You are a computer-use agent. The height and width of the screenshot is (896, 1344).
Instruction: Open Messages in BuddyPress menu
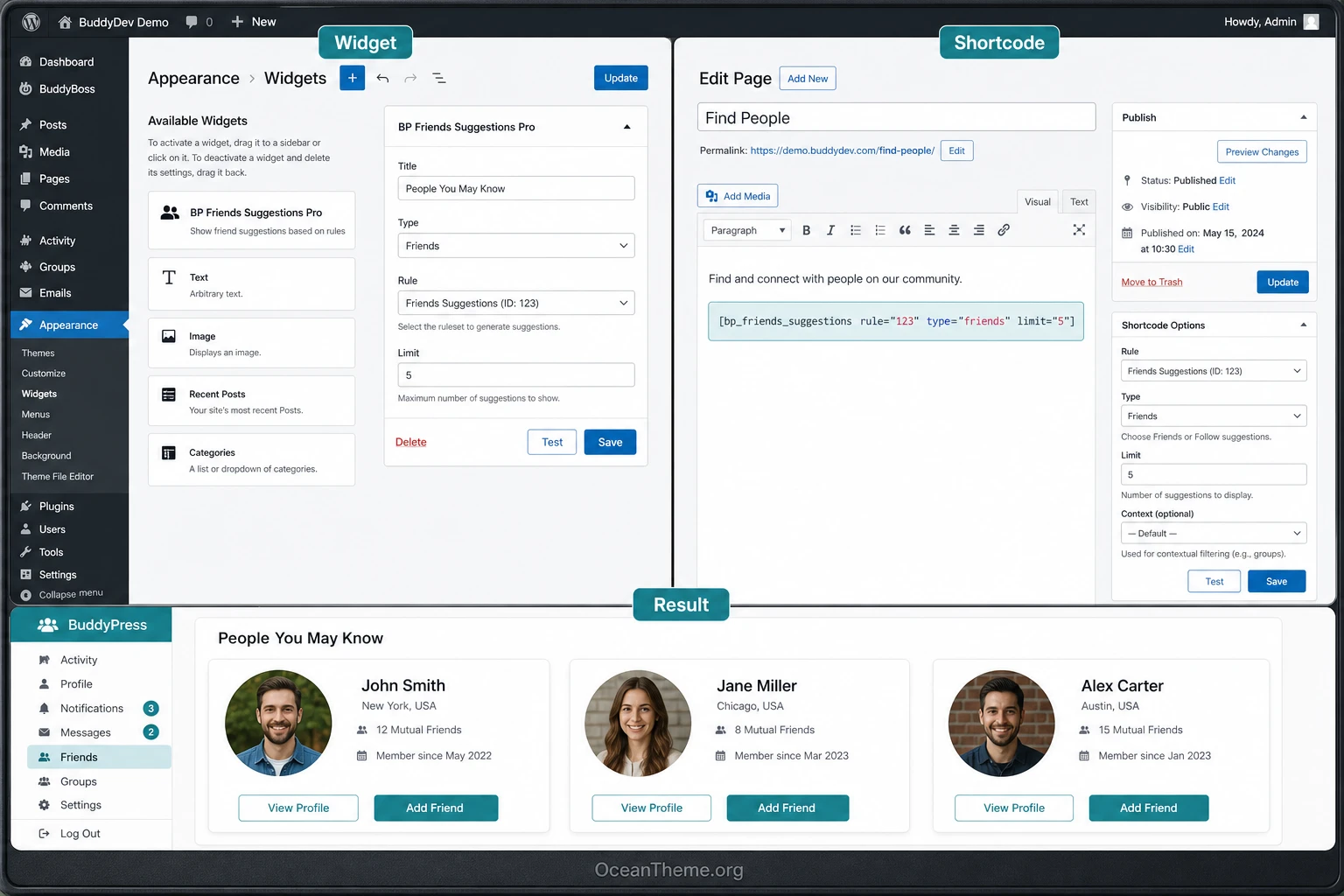coord(86,732)
